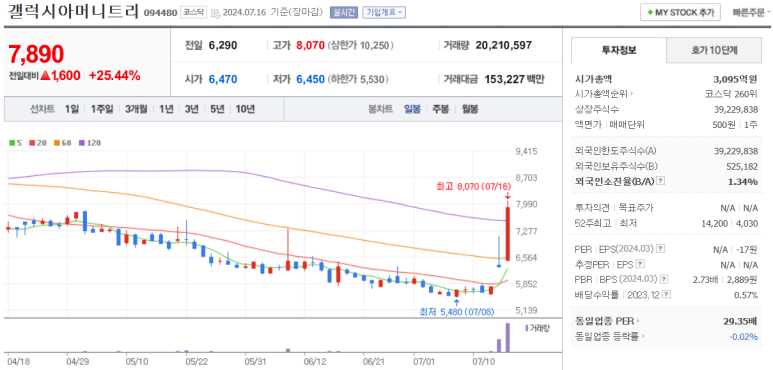Viewport: 773px width, 370px height.
Task: Expand the 빠른주문 dropdown
Action: (752, 12)
